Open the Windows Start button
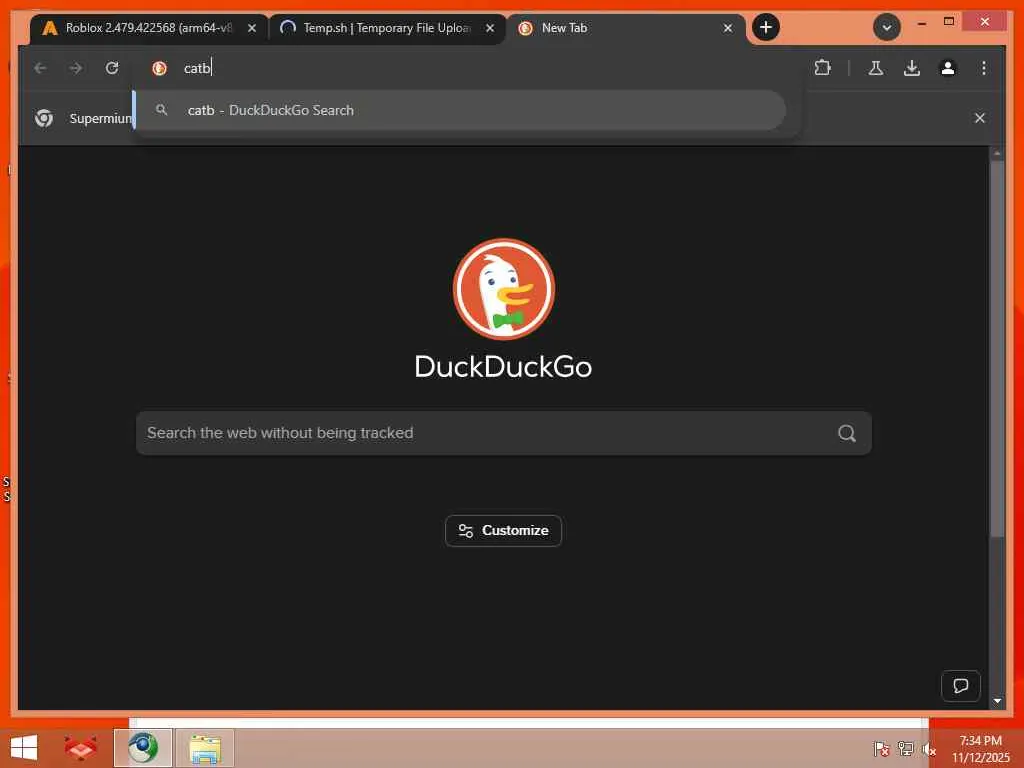 tap(24, 748)
